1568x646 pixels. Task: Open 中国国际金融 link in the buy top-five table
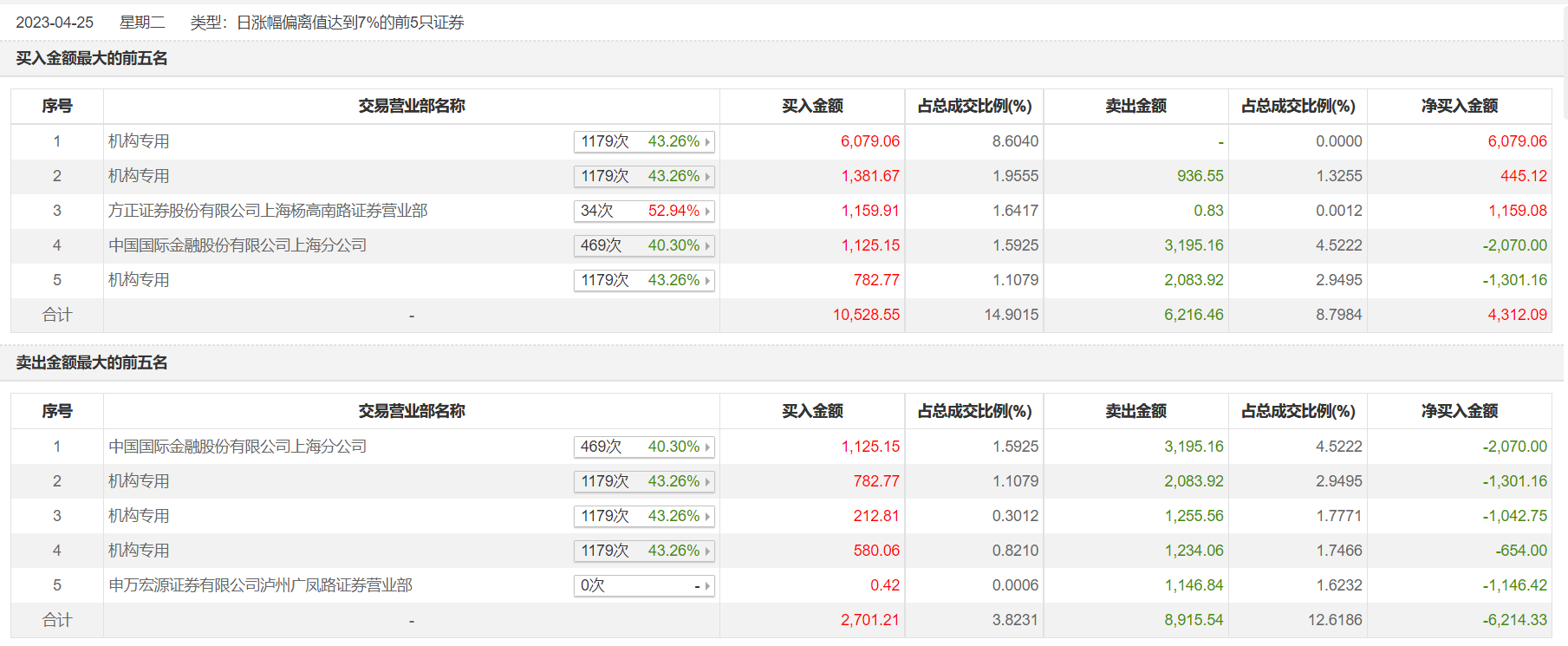point(237,245)
